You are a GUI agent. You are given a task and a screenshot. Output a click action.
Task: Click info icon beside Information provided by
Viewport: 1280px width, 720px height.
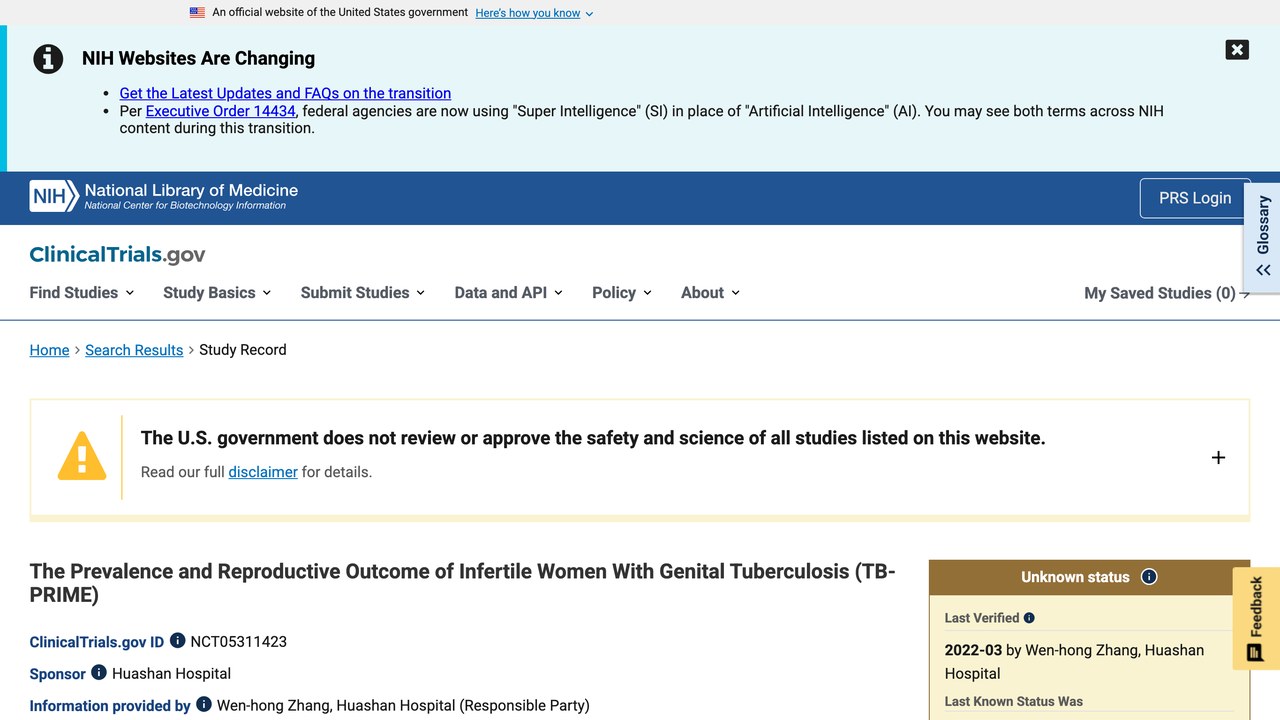click(x=204, y=704)
